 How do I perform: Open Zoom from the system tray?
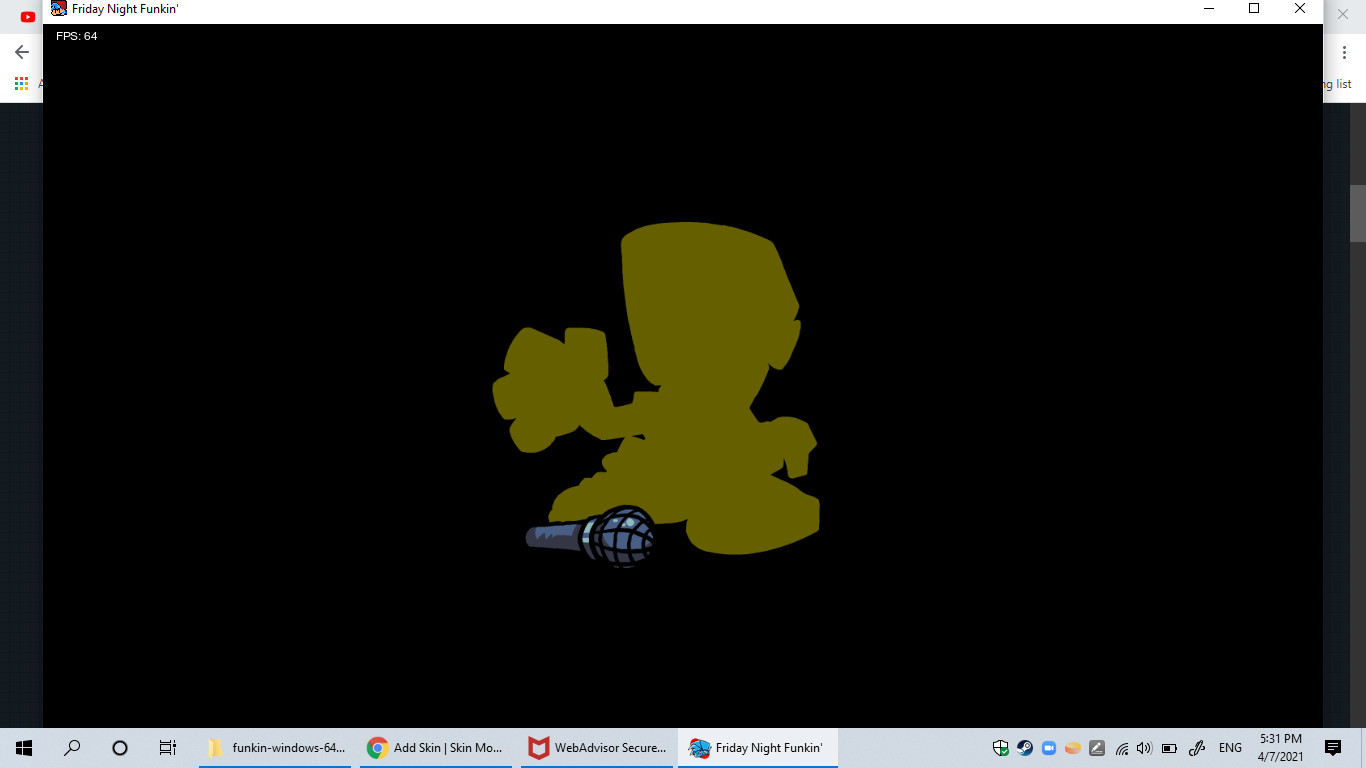[x=1048, y=748]
